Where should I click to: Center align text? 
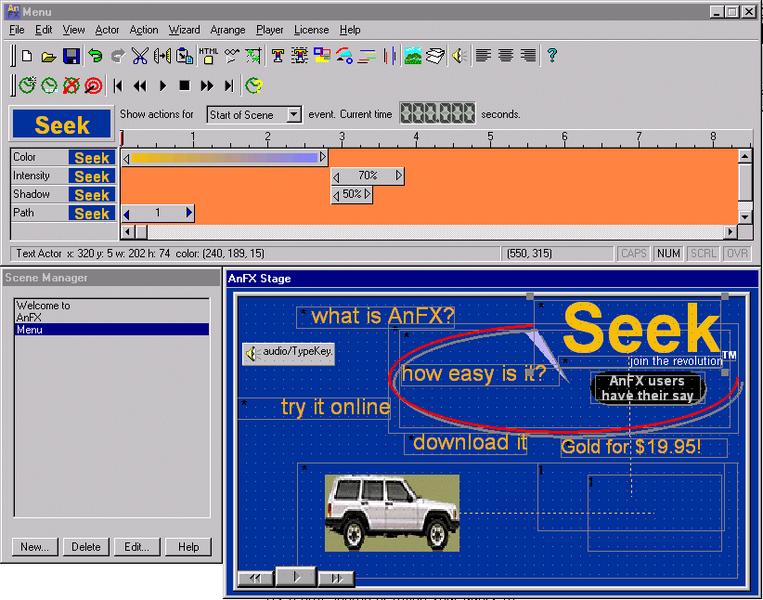click(506, 55)
